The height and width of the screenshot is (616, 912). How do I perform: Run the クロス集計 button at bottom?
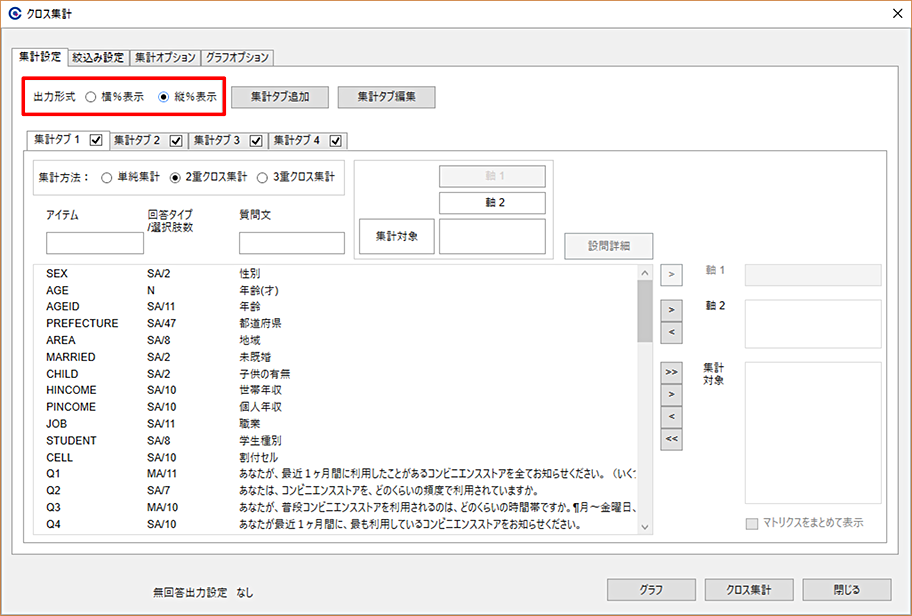[x=749, y=589]
